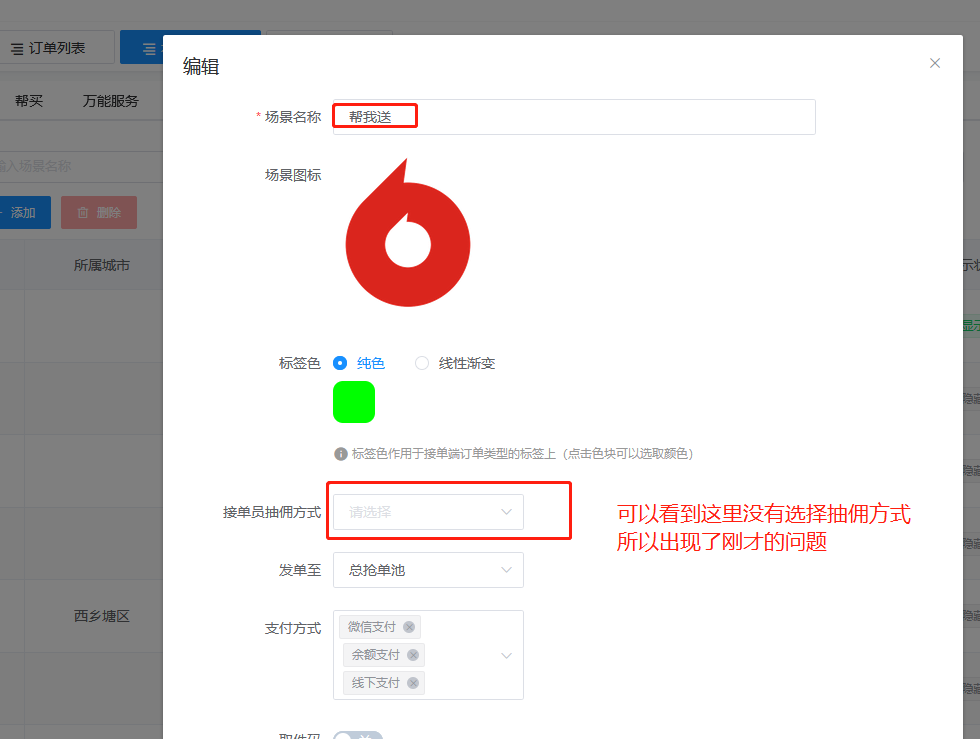980x739 pixels.
Task: Expand the 支付方式 multi-select arrow
Action: point(506,655)
